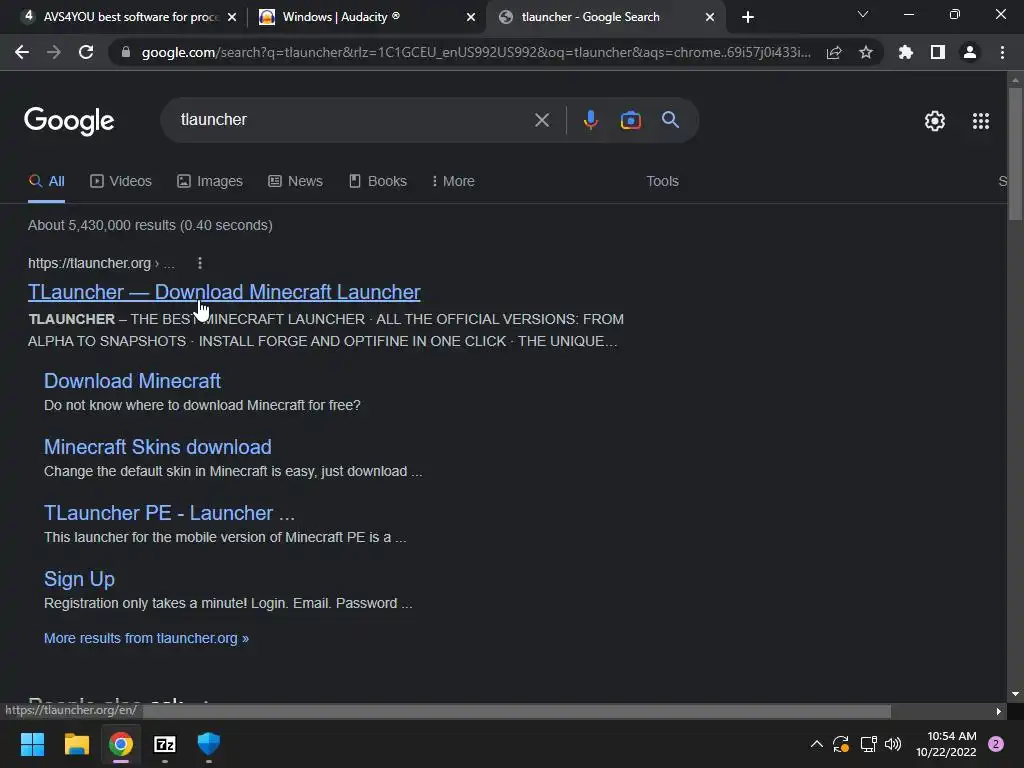The image size is (1024, 768).
Task: Bookmark this page with the star
Action: (866, 52)
